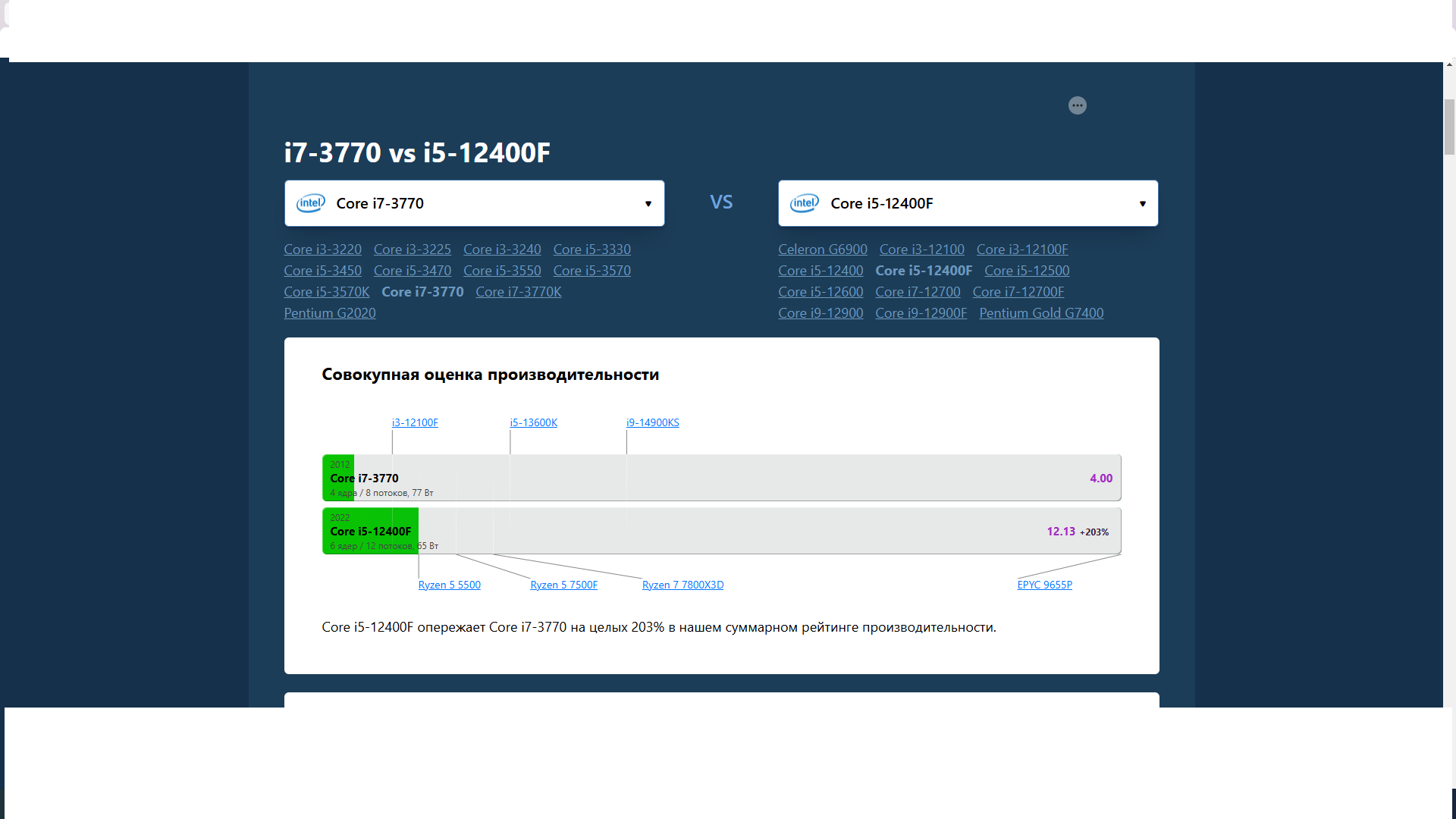Click the i3-12100F chart marker link

415,422
